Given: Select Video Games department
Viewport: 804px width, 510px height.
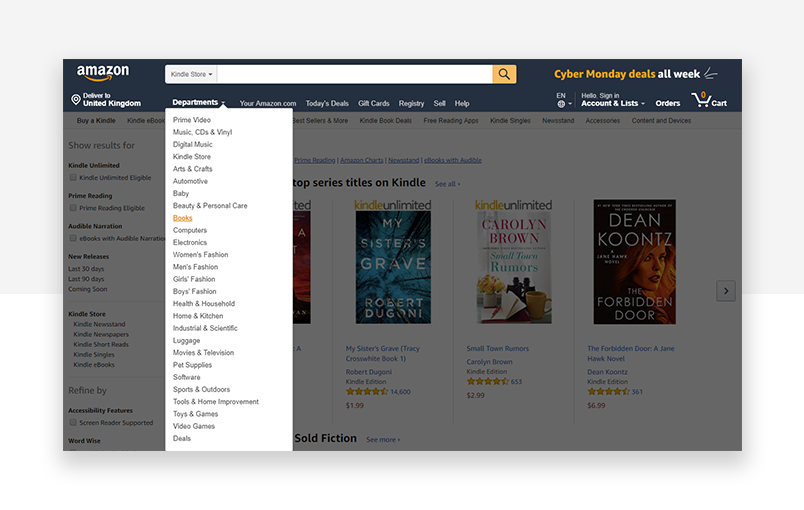Looking at the screenshot, I should [194, 426].
